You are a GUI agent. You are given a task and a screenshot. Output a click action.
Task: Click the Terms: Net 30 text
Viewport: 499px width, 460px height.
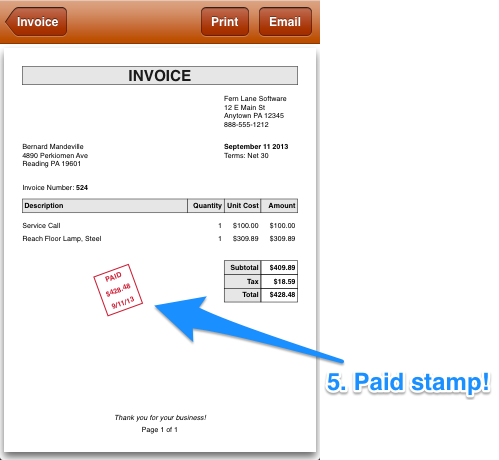pos(246,156)
